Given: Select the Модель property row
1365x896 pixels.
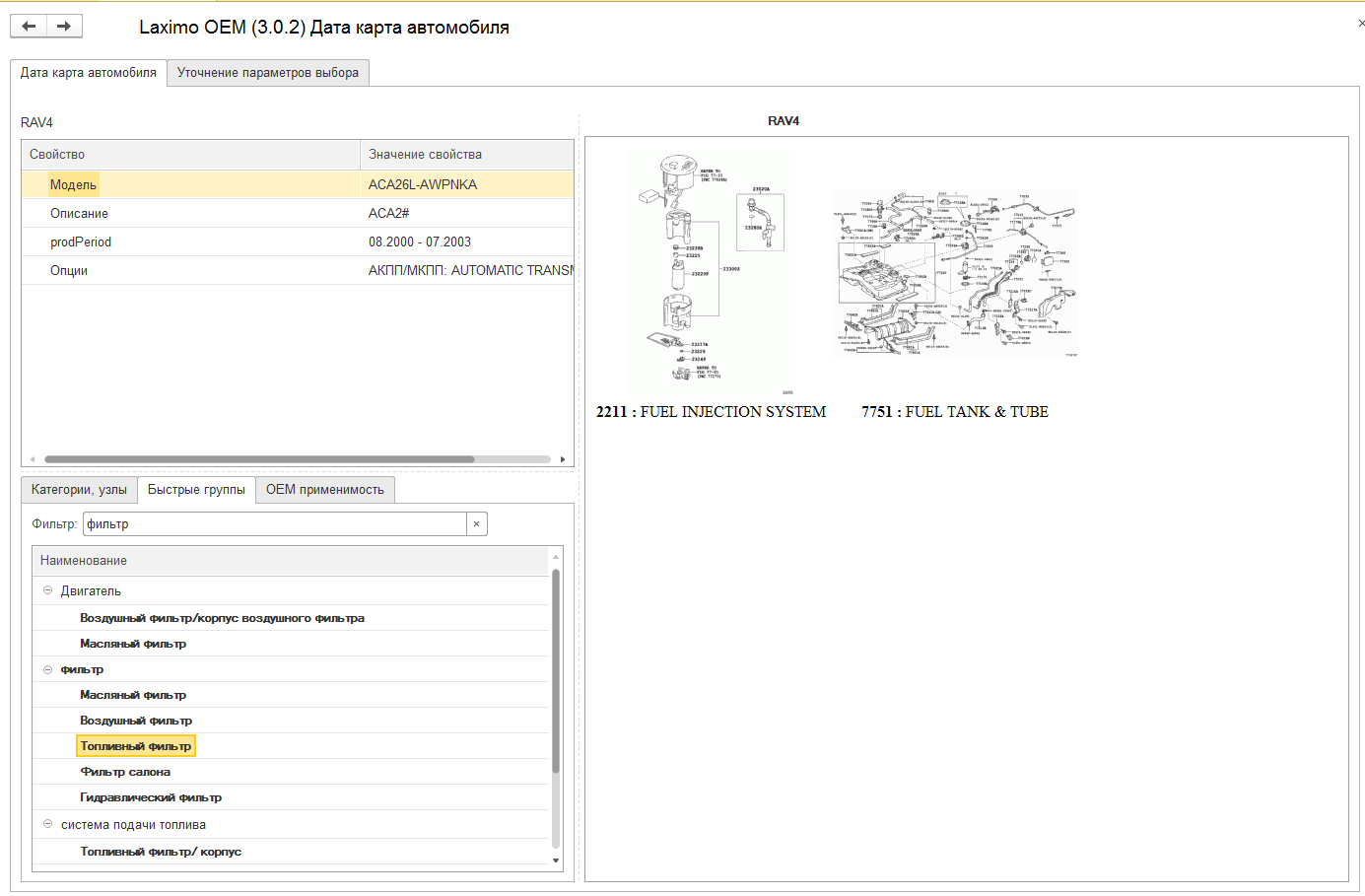Looking at the screenshot, I should [x=298, y=184].
